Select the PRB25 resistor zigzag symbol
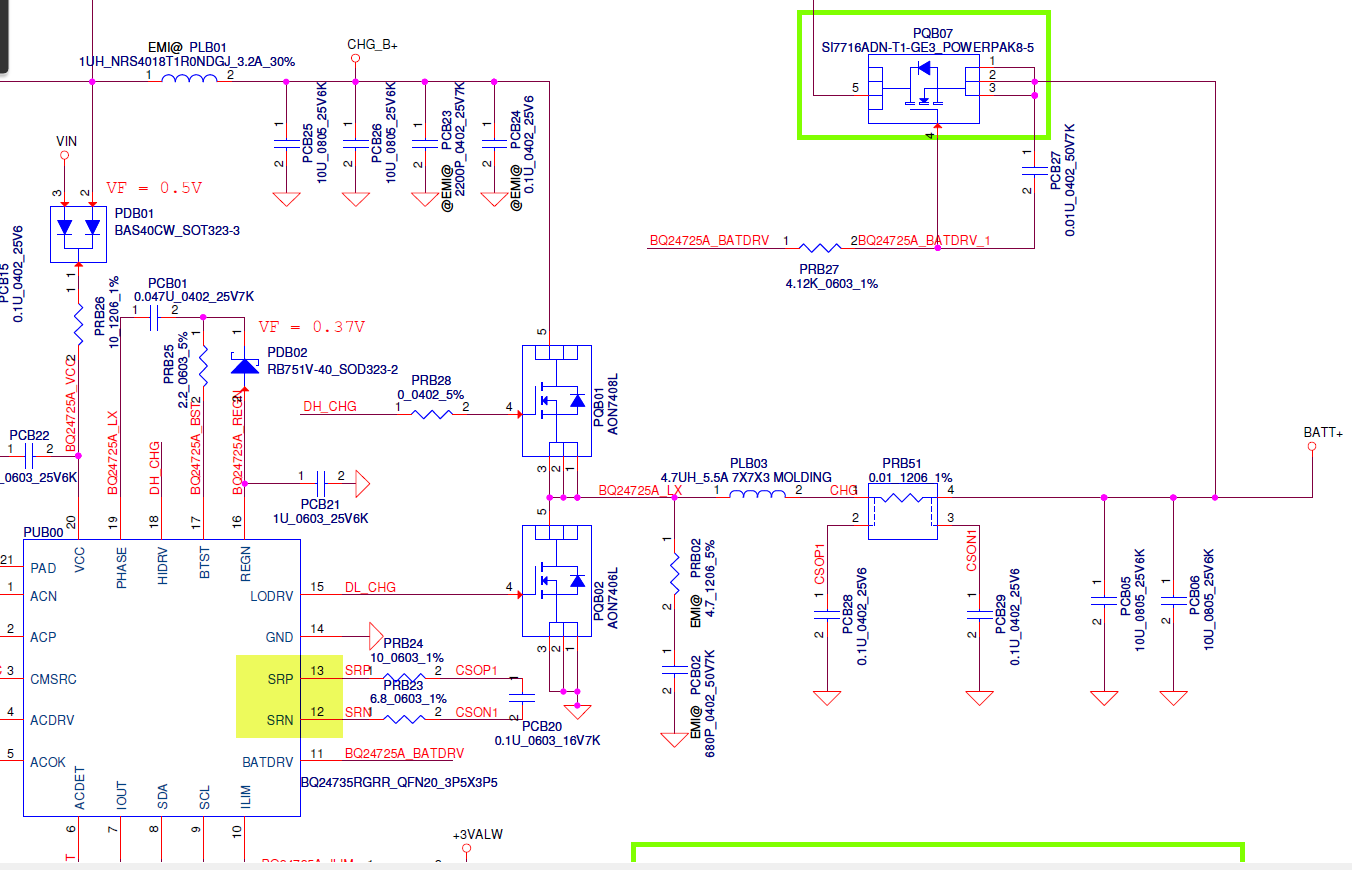The height and width of the screenshot is (870, 1352). click(203, 364)
